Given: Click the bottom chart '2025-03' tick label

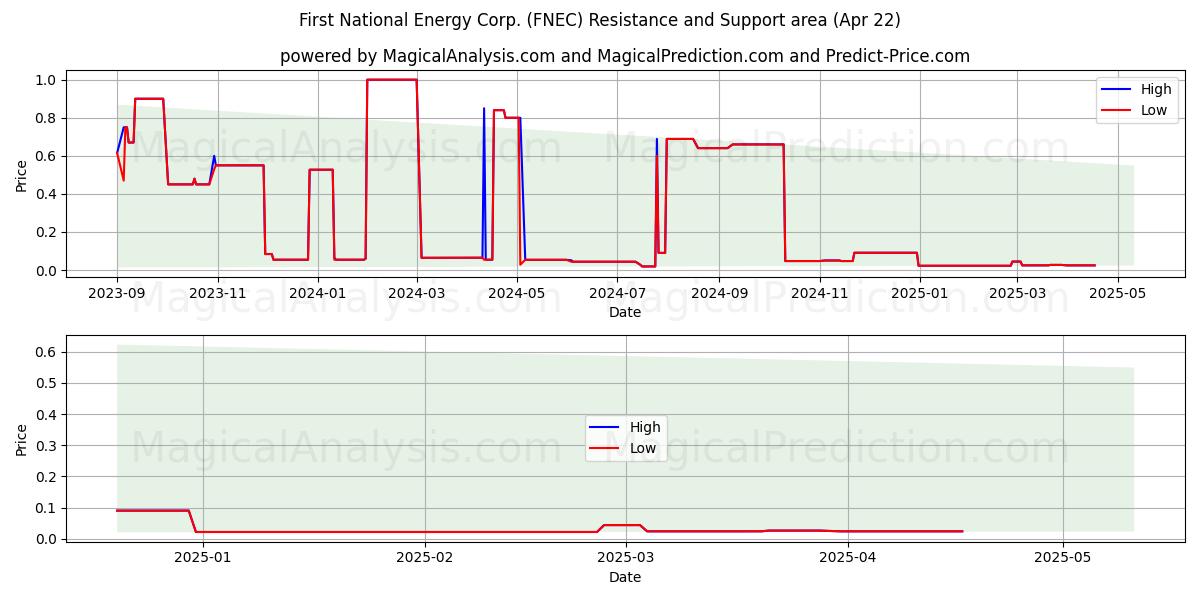Looking at the screenshot, I should tap(626, 557).
